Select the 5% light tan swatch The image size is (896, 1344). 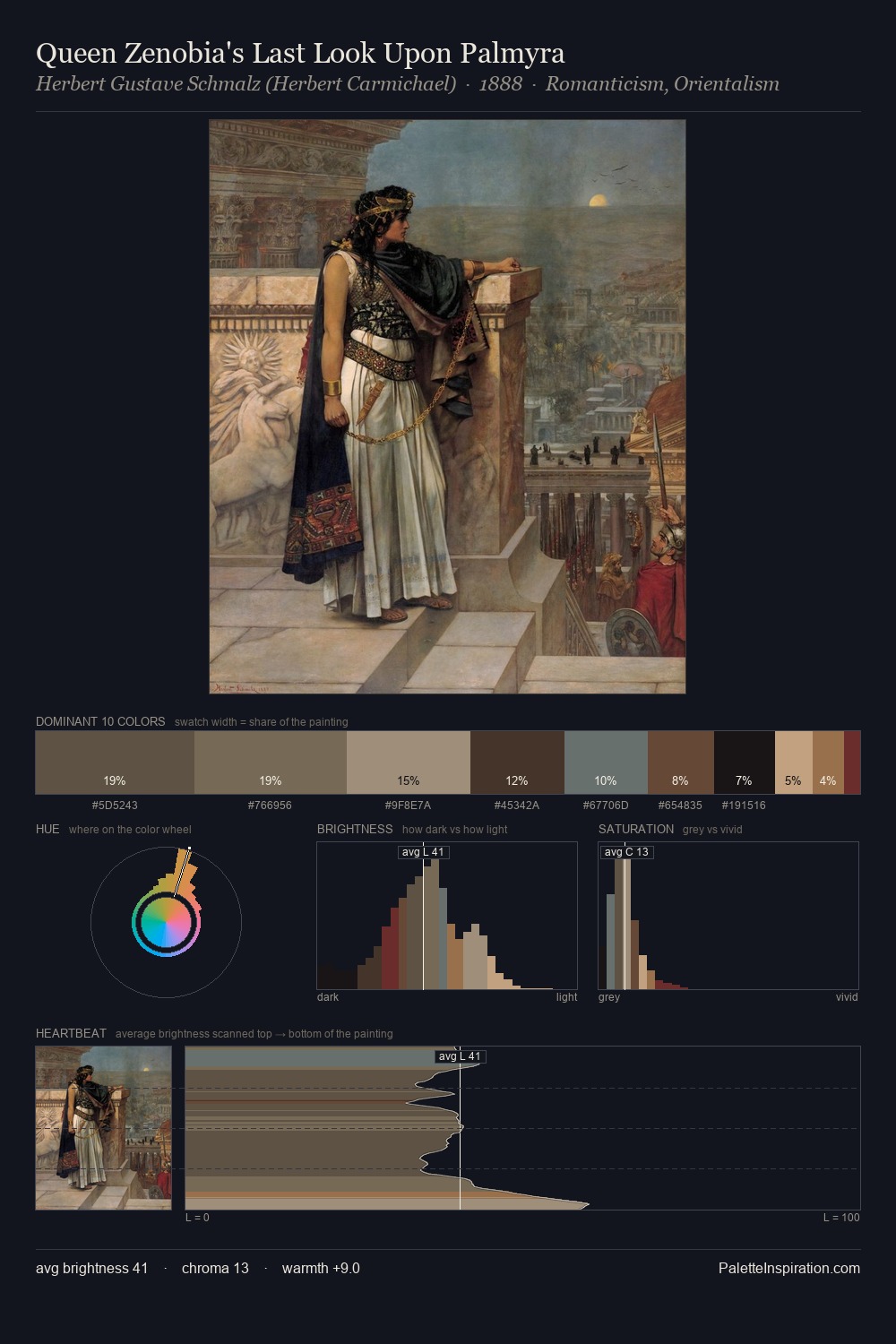pos(794,762)
